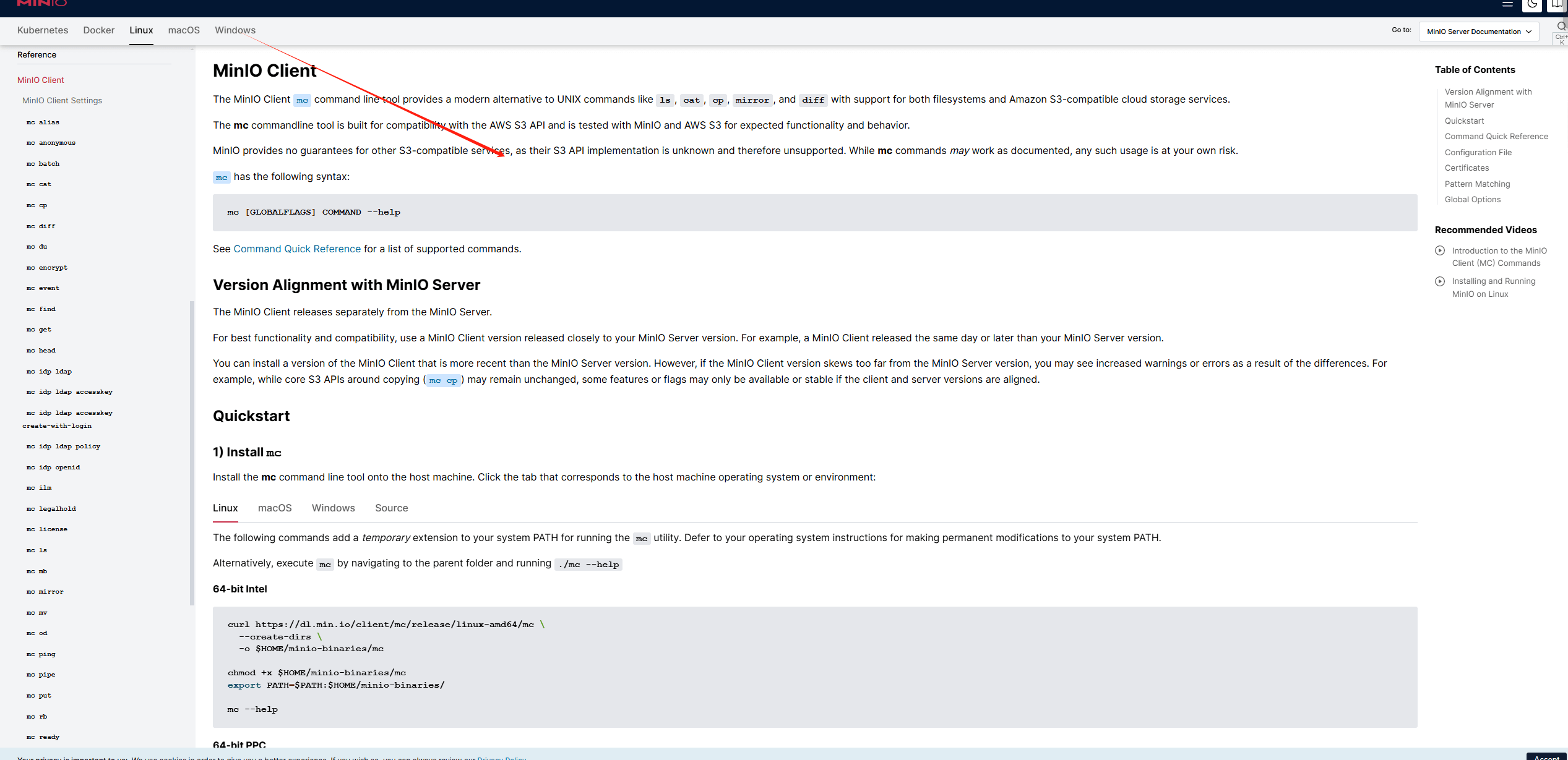
Task: Open mc mb reference page
Action: (x=37, y=571)
